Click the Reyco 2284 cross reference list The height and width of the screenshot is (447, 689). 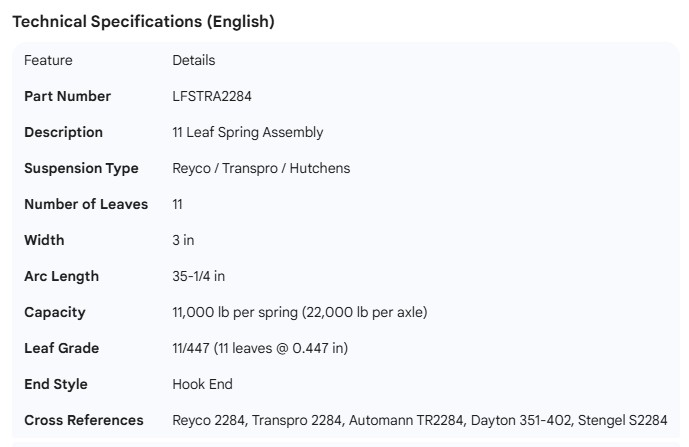(419, 420)
